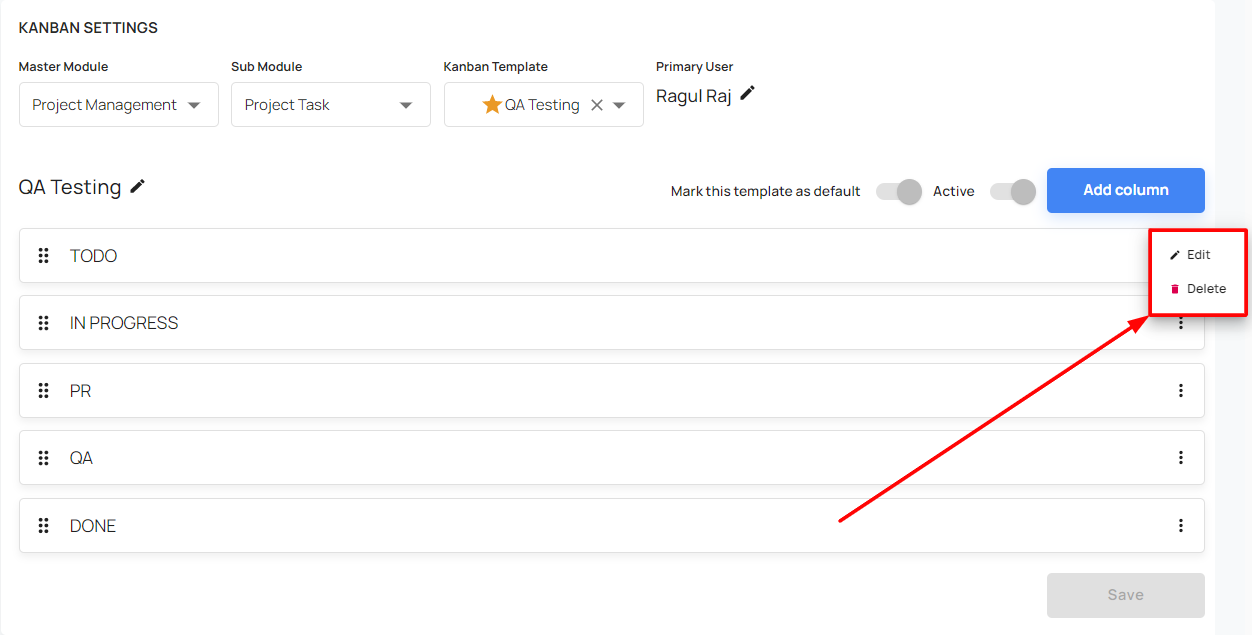Click the QA column name

(81, 458)
